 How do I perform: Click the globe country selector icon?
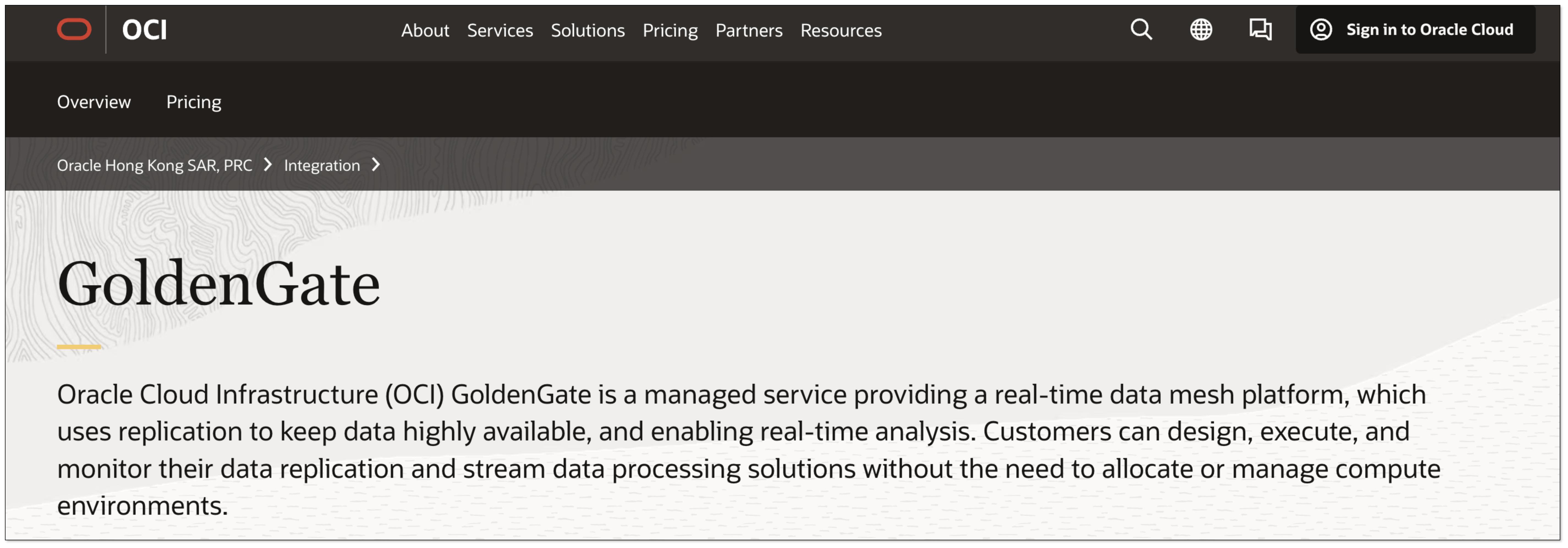tap(1201, 29)
